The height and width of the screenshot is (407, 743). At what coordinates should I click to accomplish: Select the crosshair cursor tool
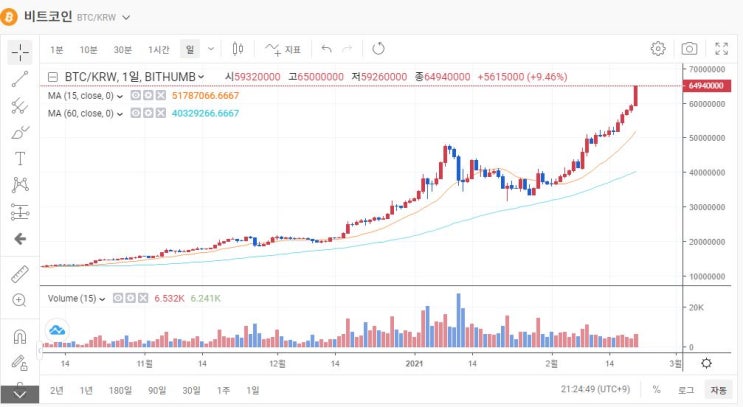click(x=20, y=52)
